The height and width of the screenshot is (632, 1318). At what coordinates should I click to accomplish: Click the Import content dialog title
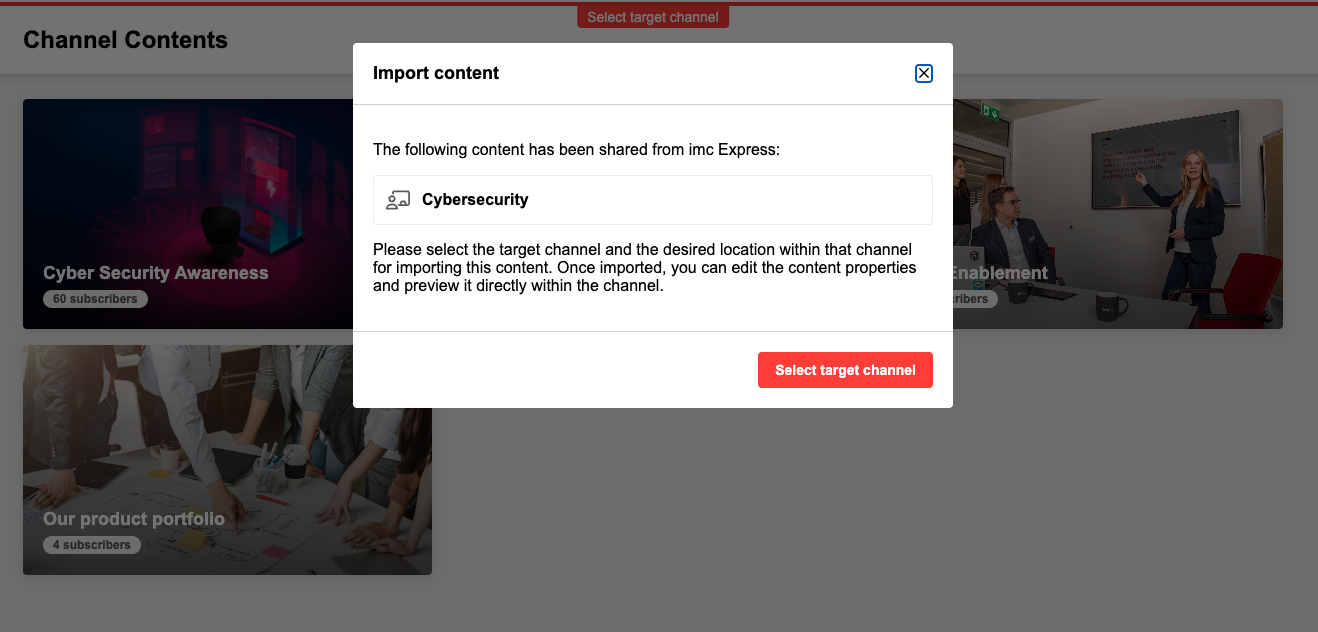point(436,73)
